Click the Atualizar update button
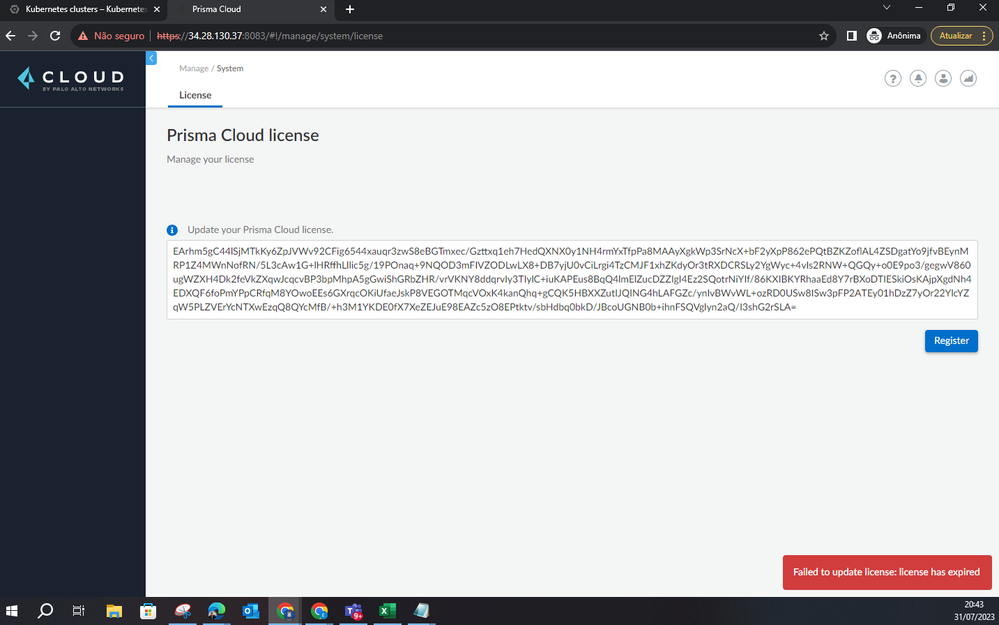Screen dimensions: 999x625 tap(961, 36)
